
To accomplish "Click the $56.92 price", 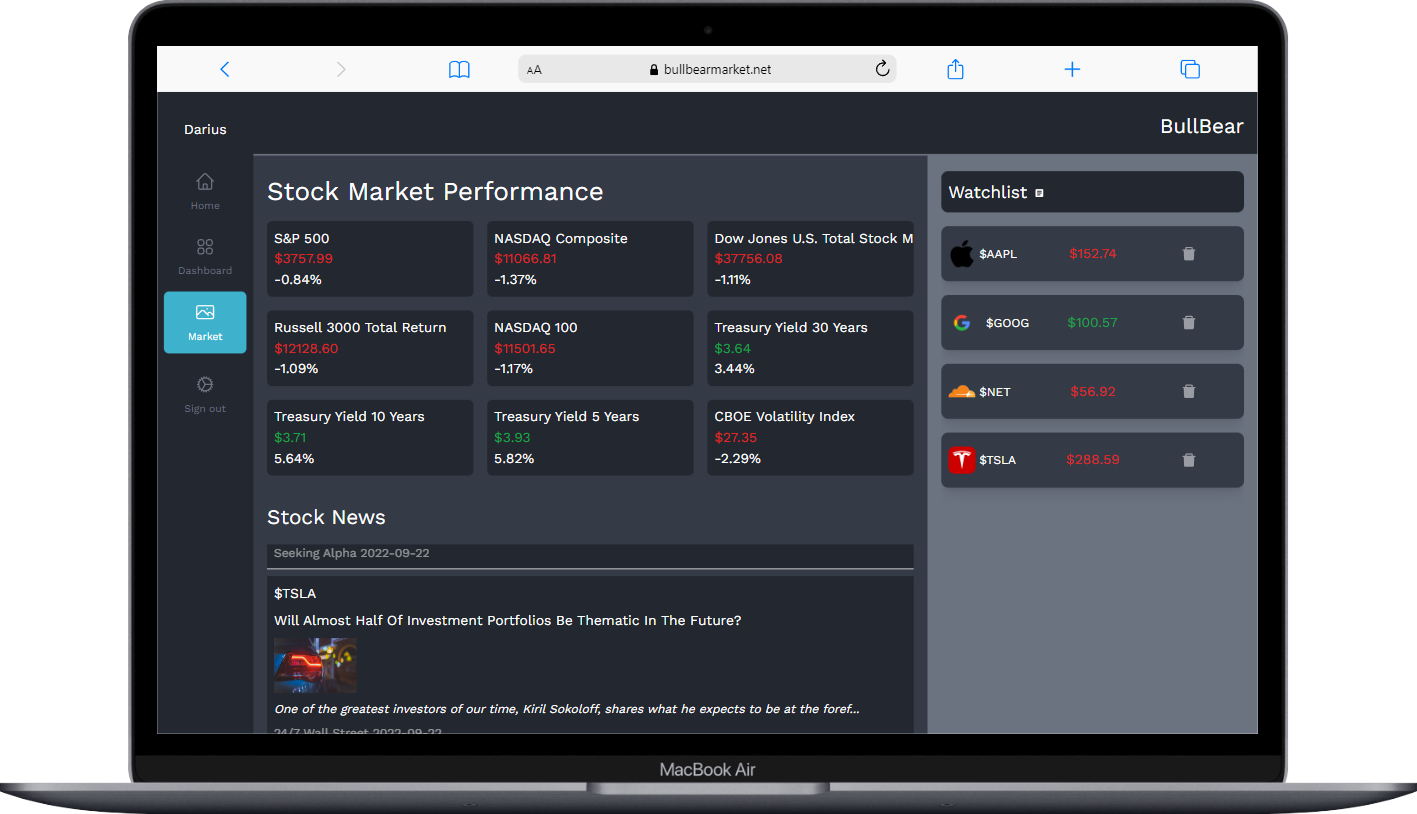I will coord(1092,392).
